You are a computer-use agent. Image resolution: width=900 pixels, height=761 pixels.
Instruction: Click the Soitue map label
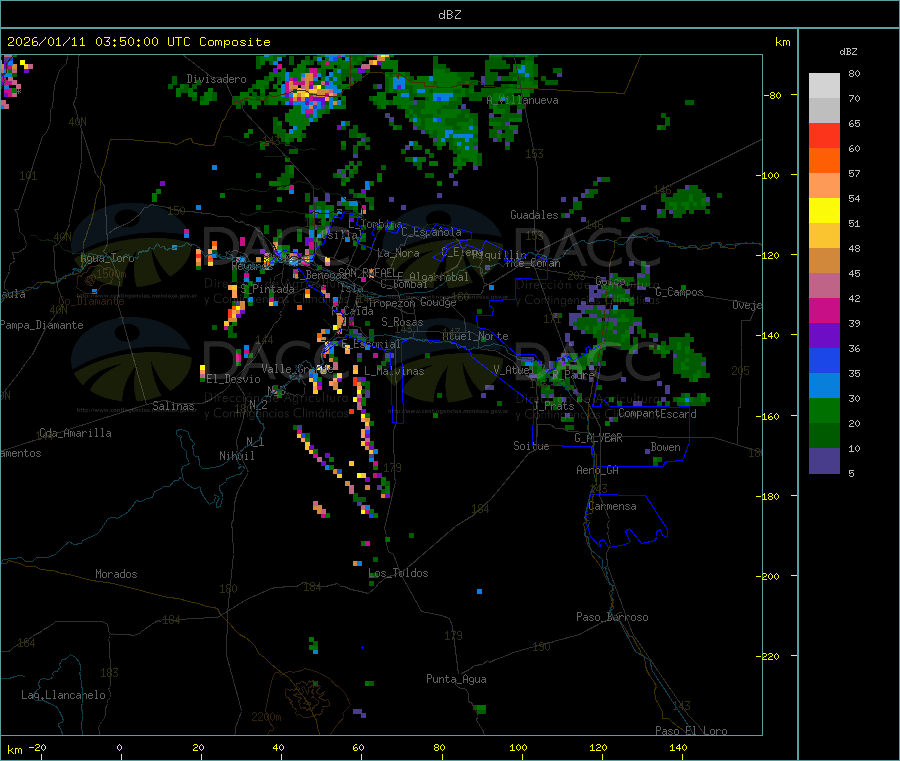click(531, 446)
